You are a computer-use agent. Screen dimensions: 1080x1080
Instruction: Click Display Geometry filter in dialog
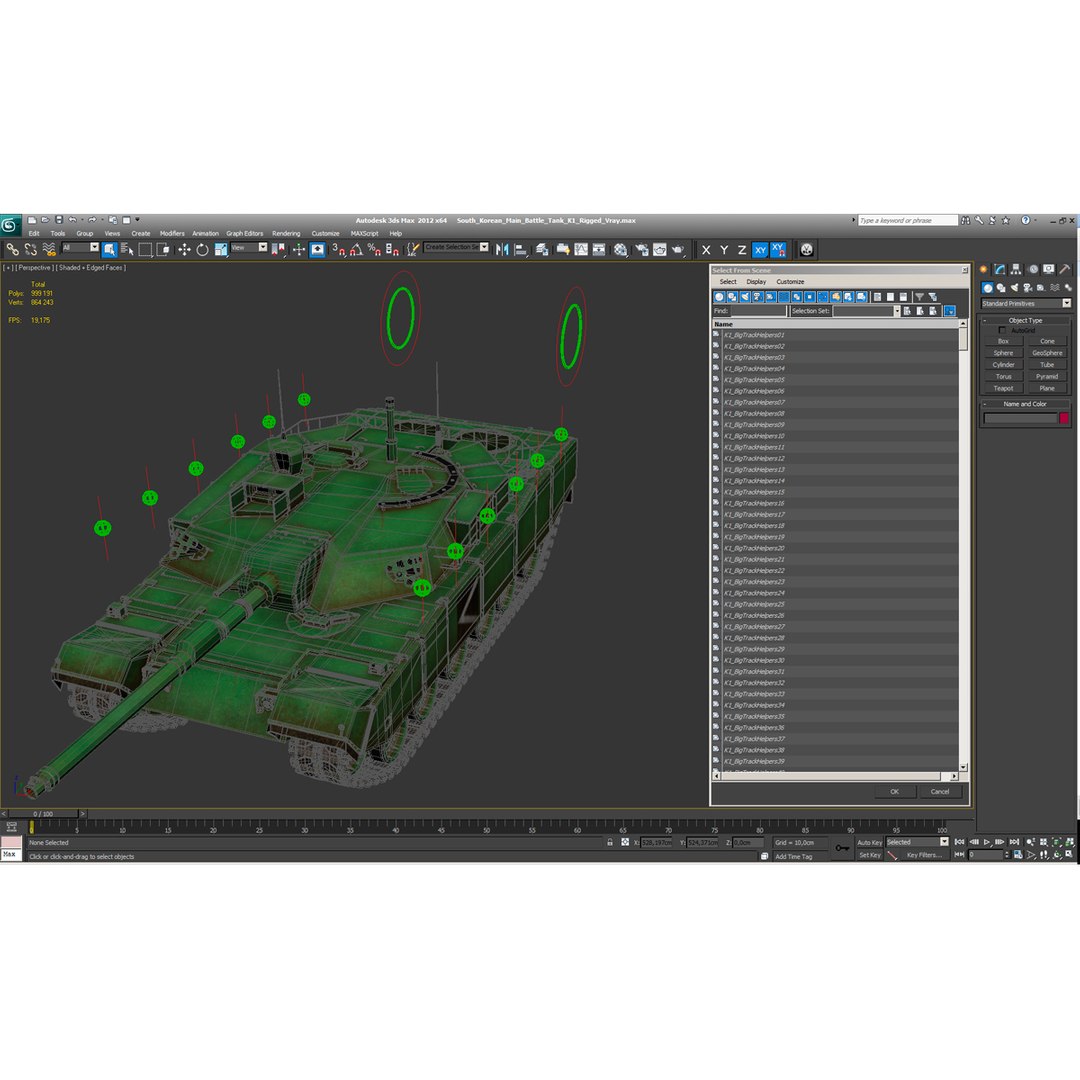pos(719,297)
